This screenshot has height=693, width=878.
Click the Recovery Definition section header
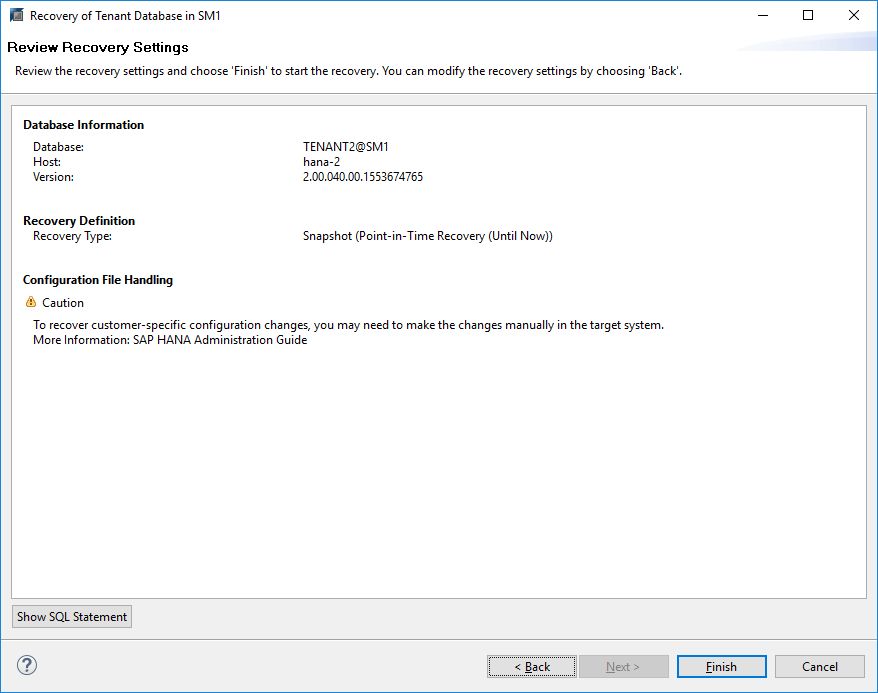point(79,221)
